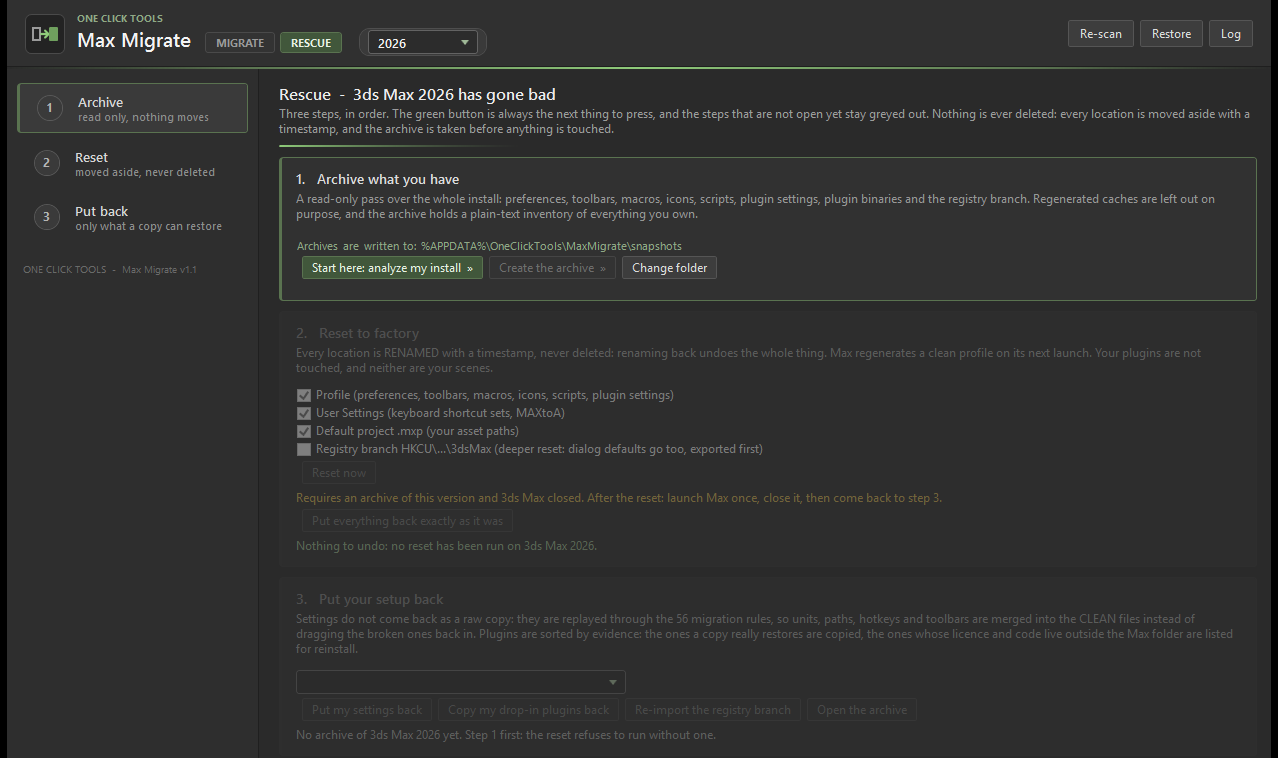Screen dimensions: 1278x758
Task: Open the Log button
Action: (x=1231, y=34)
